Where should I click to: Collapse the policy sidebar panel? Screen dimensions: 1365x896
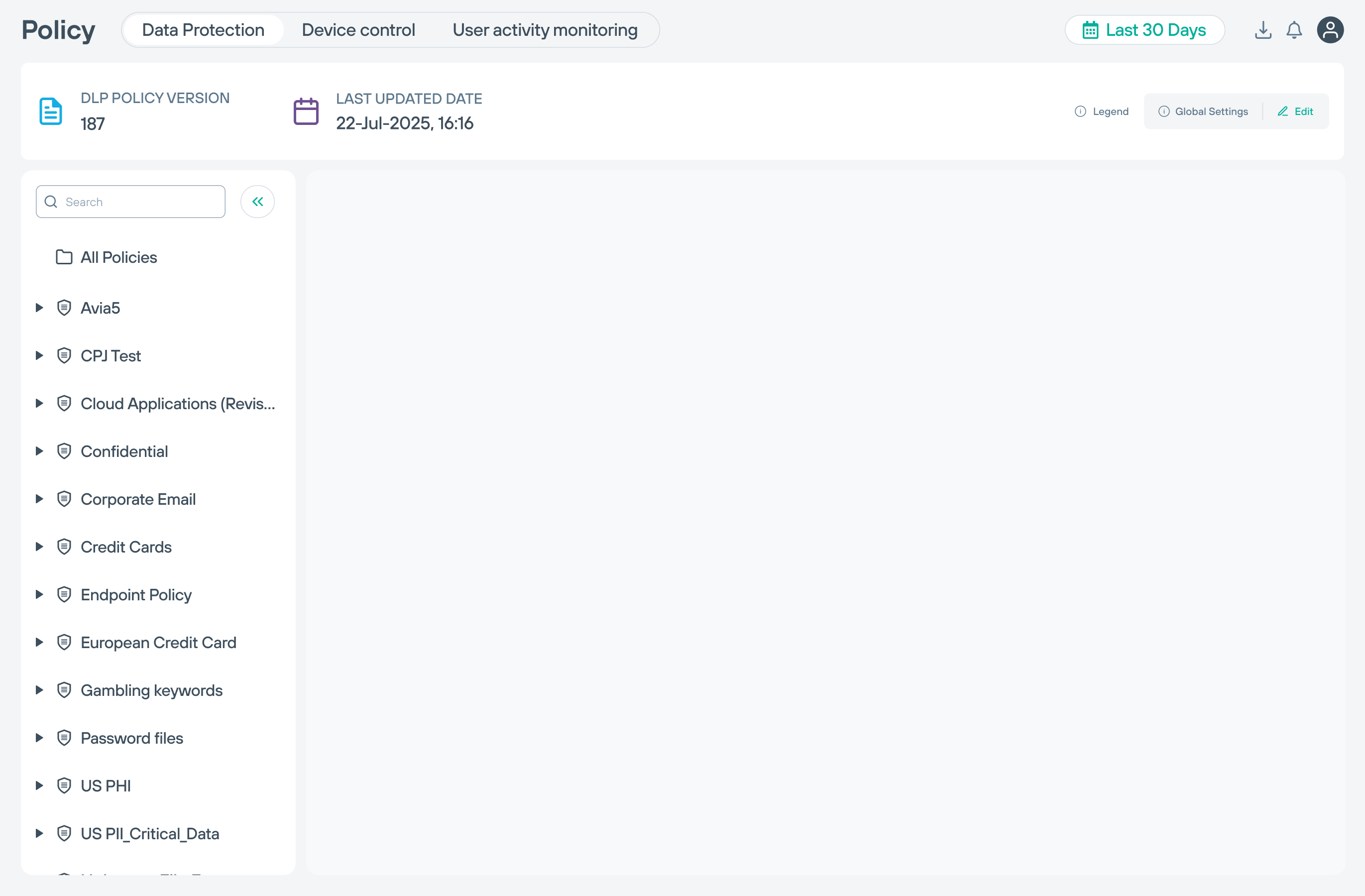point(257,201)
